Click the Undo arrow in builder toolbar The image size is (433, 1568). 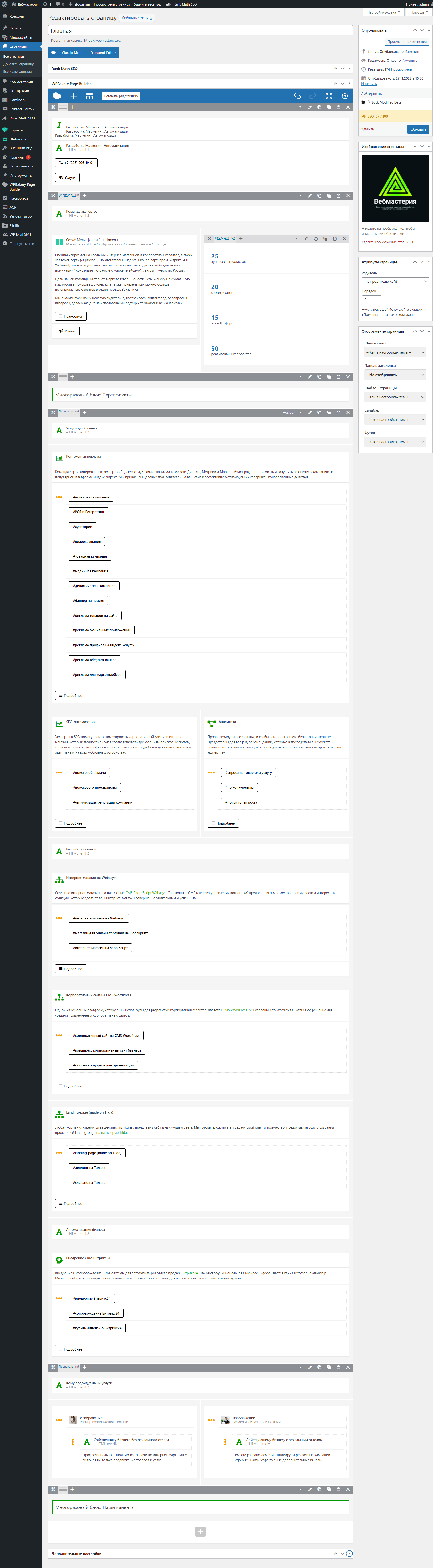(297, 96)
